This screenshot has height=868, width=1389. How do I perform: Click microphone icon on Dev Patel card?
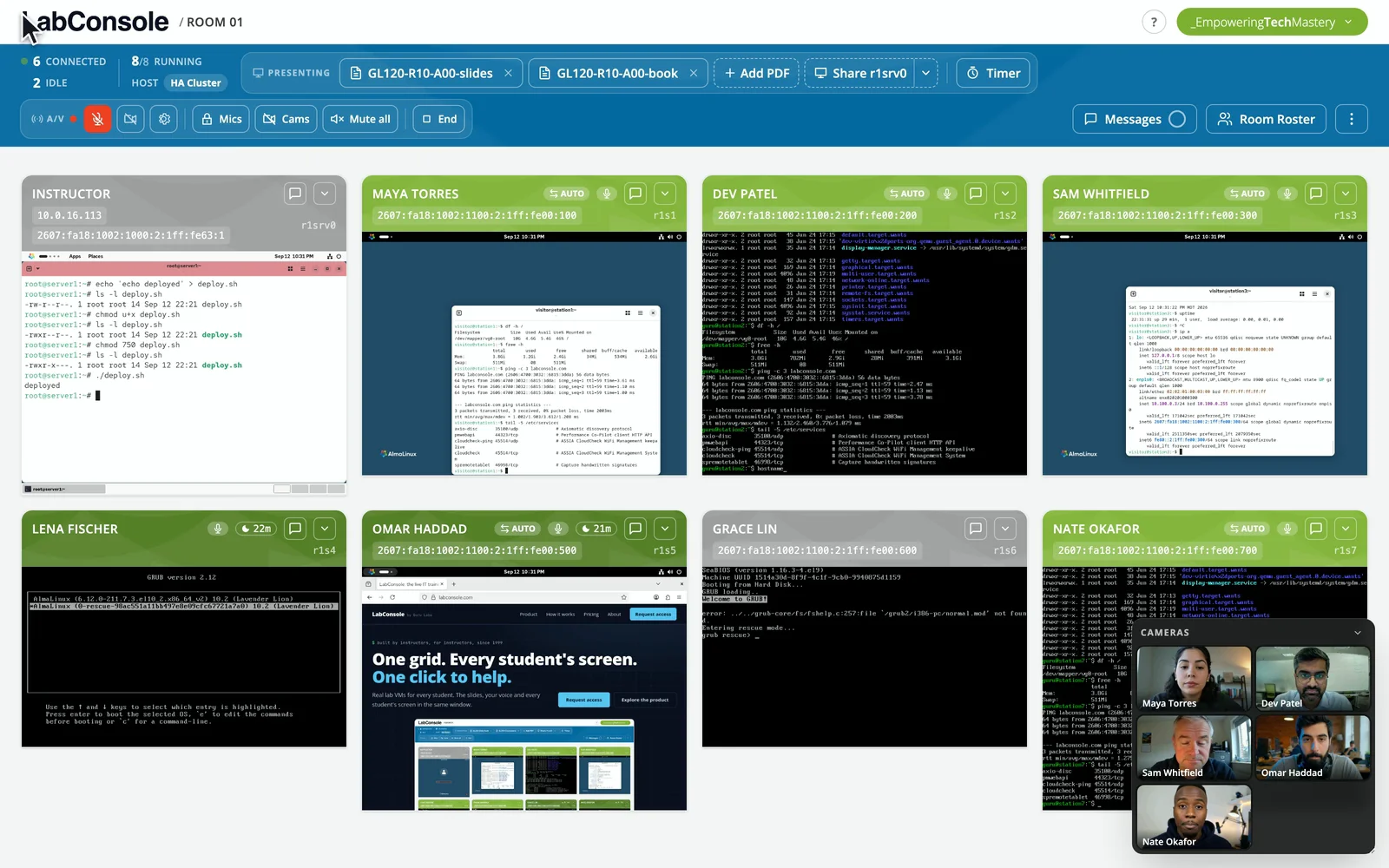(x=947, y=194)
